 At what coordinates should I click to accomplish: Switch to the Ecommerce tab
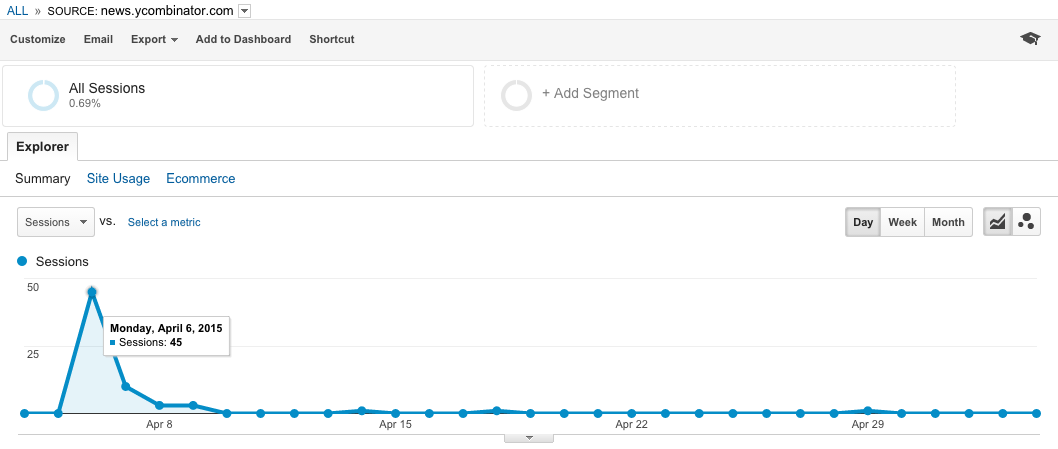tap(200, 179)
